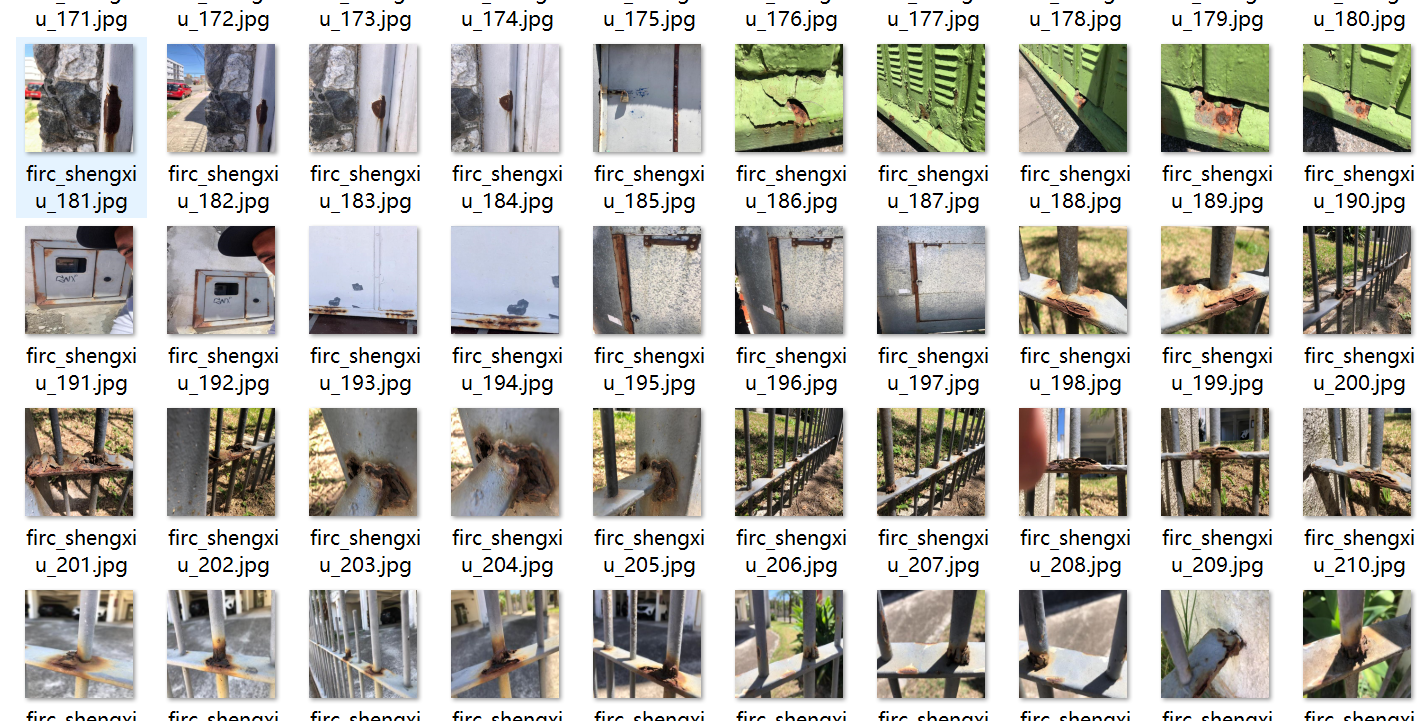The height and width of the screenshot is (721, 1418).
Task: Click the green wall thumbnail firc_shengxiu_186.jpg
Action: pyautogui.click(x=789, y=98)
